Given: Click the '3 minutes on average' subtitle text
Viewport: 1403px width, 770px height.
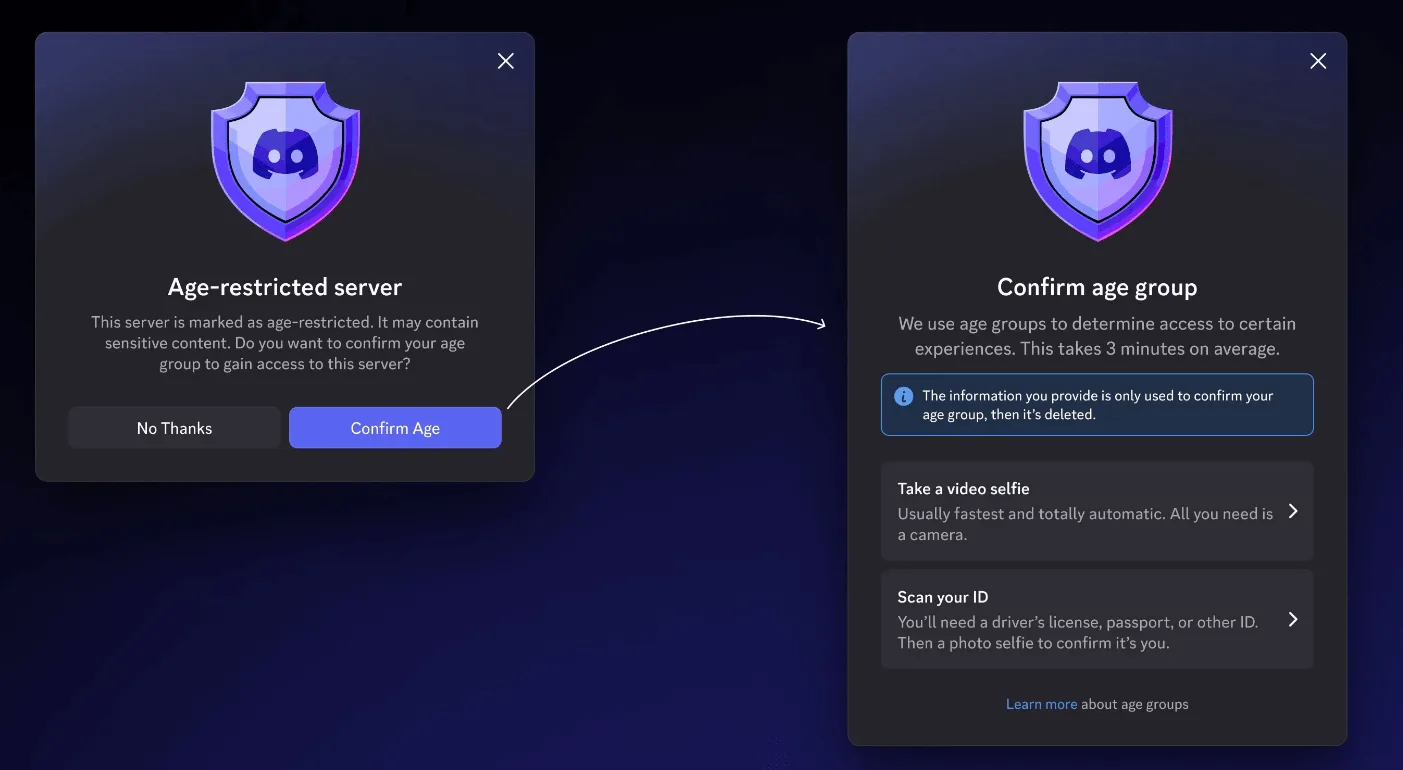Looking at the screenshot, I should [1097, 337].
